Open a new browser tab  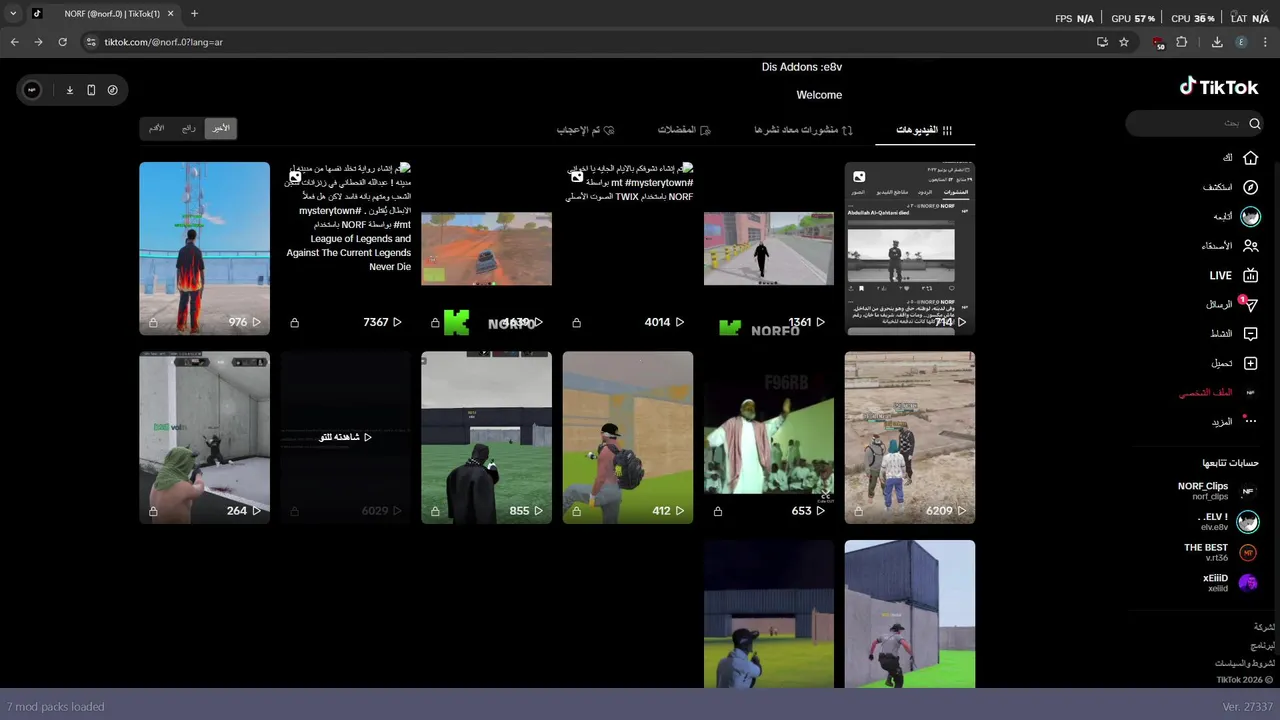click(x=194, y=13)
